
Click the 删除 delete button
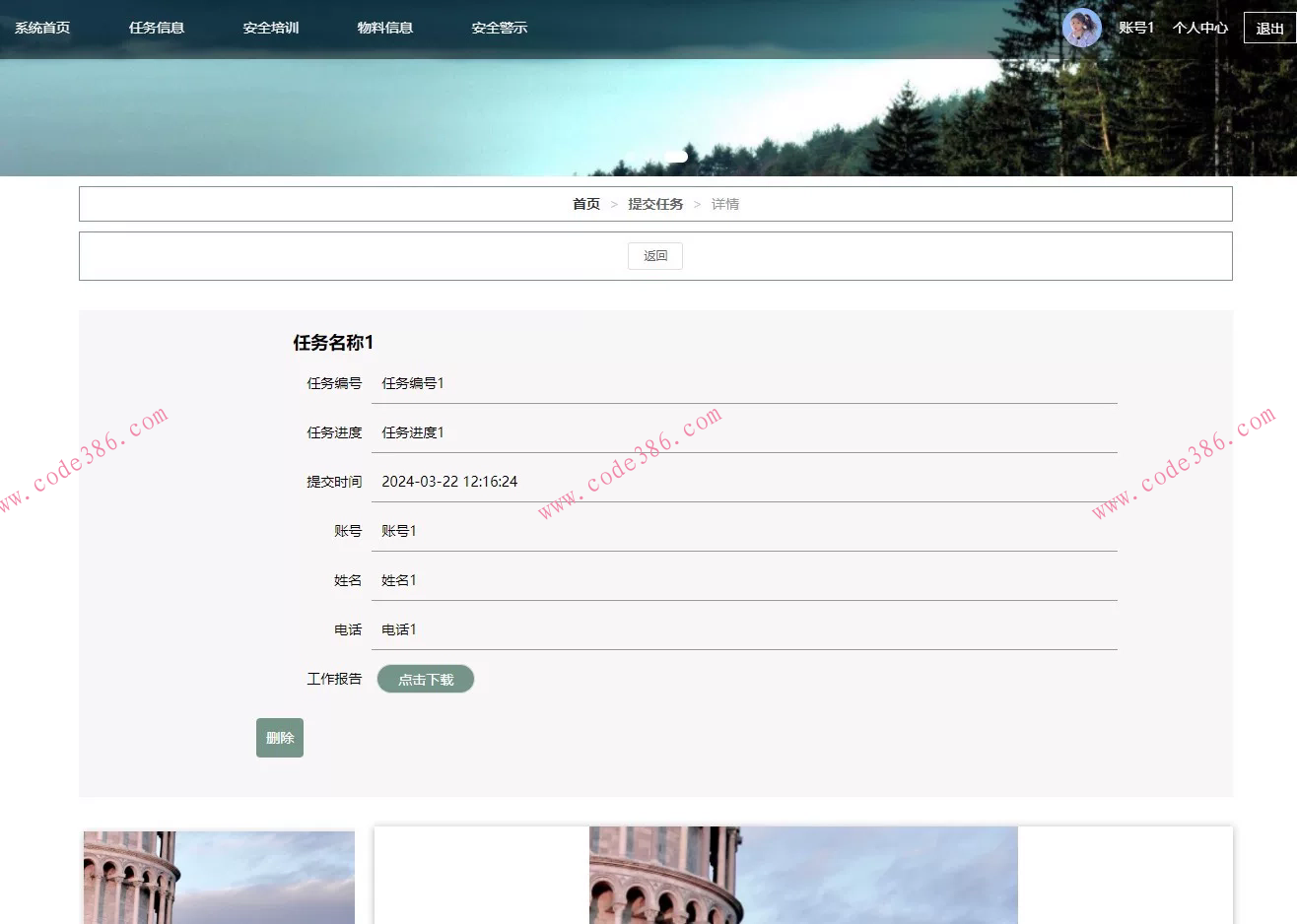279,737
